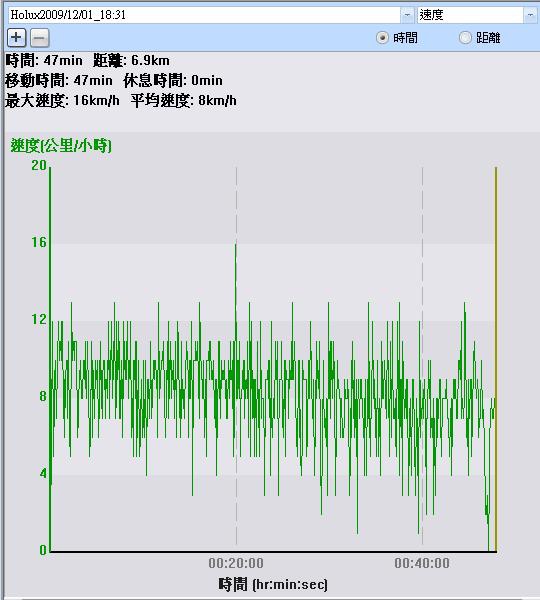Select the 時間 radio button
Viewport: 540px width, 600px height.
(x=382, y=38)
